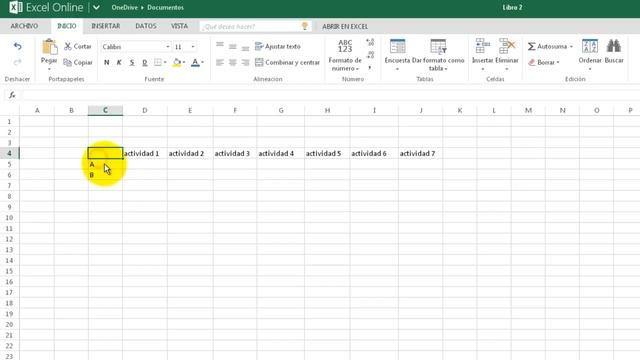Switch to the INSERTAR tab

(x=105, y=26)
